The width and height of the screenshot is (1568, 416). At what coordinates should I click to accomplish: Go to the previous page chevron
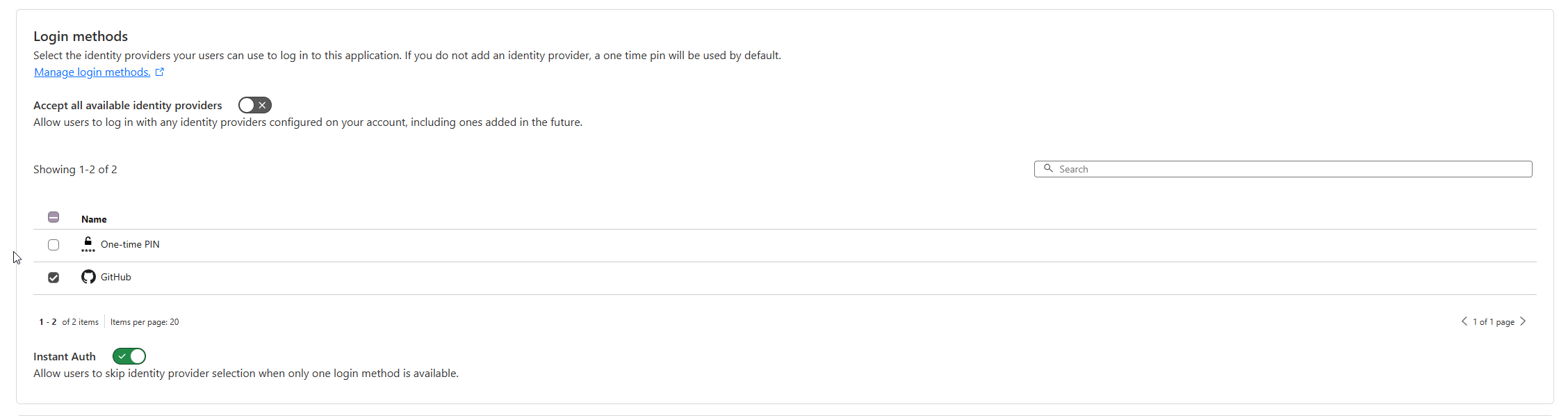pos(1464,321)
